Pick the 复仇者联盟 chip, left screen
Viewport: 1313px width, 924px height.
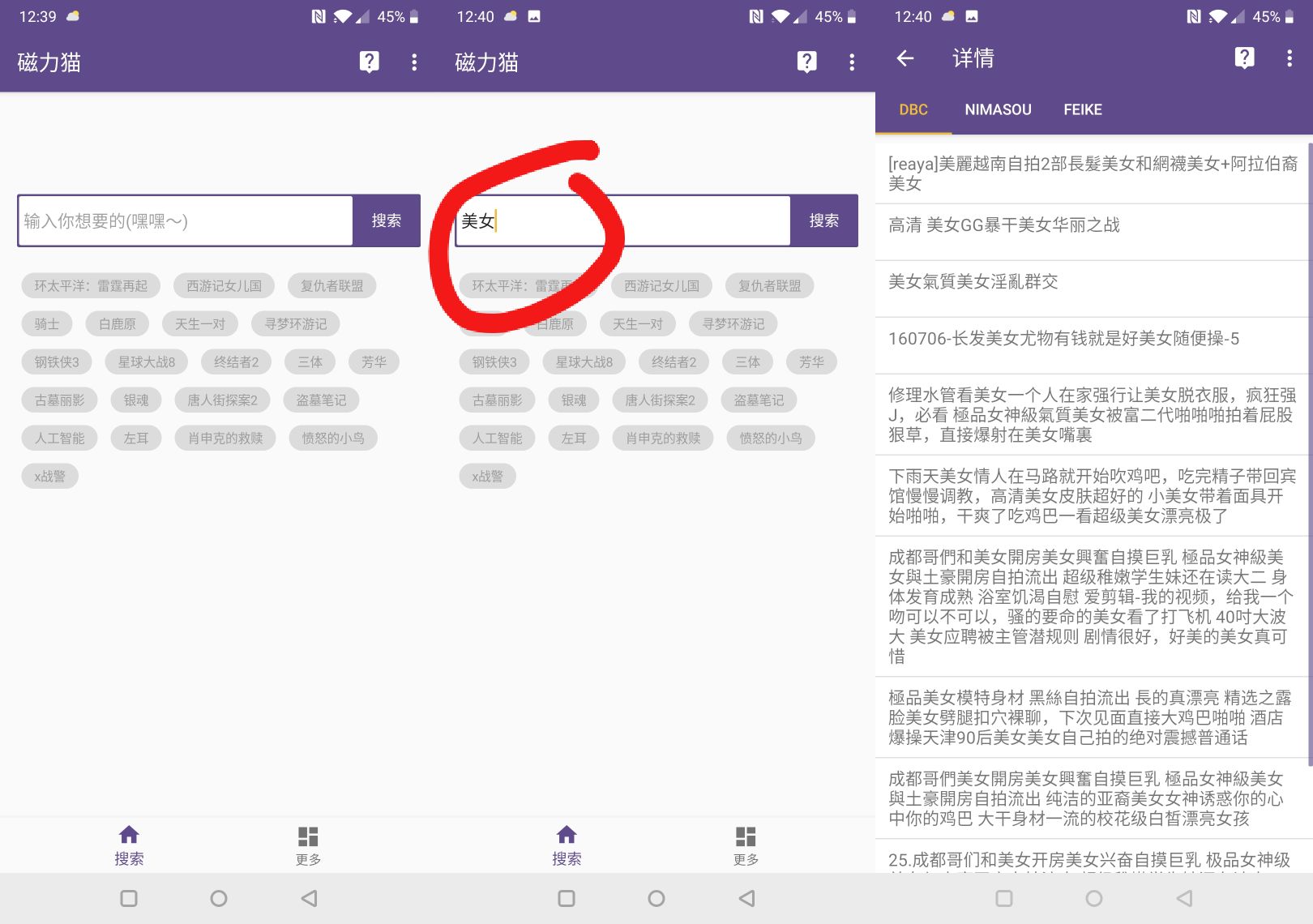tap(332, 286)
